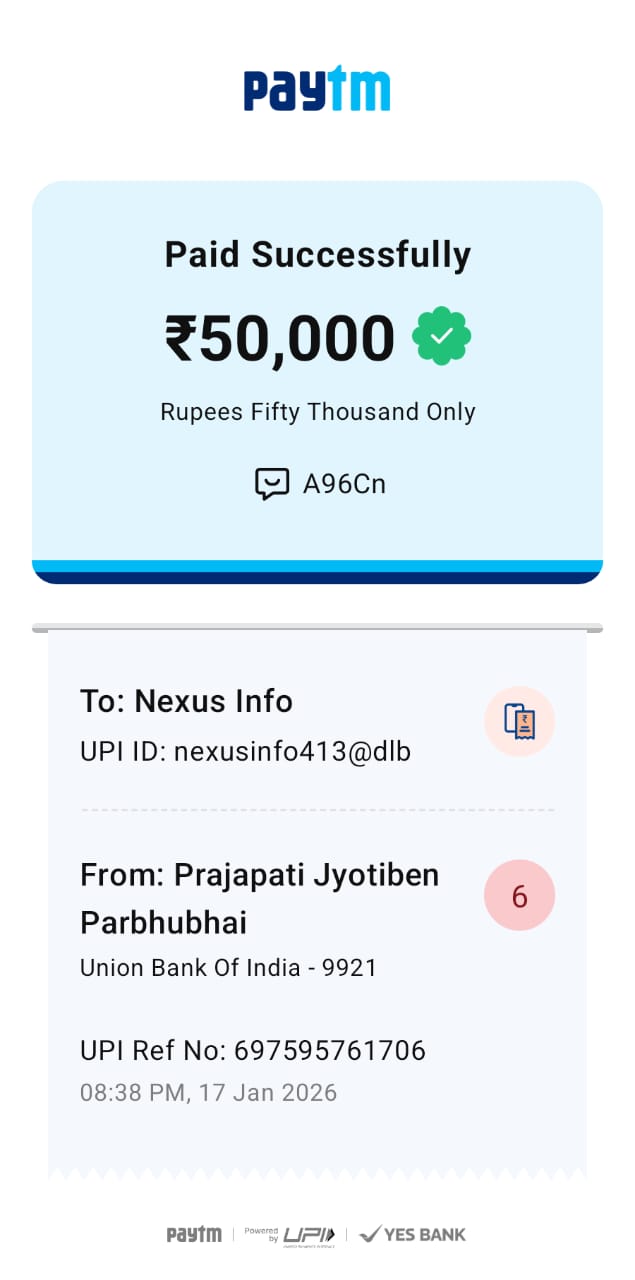Click the small Paytm logo in footer
The width and height of the screenshot is (635, 1280).
[x=194, y=1234]
